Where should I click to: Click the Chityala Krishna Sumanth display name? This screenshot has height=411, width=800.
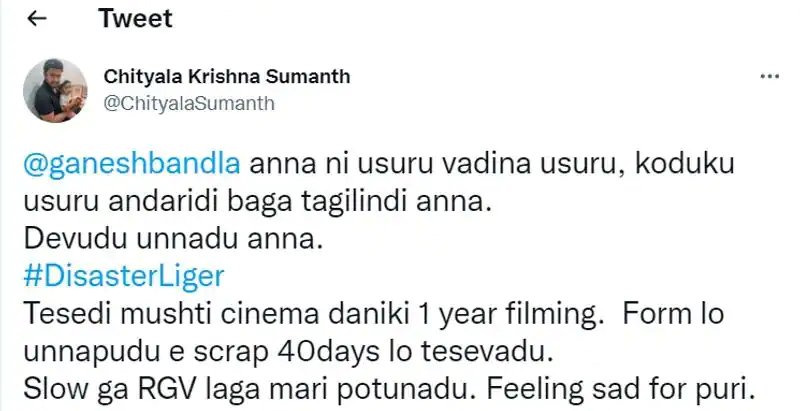click(x=227, y=76)
